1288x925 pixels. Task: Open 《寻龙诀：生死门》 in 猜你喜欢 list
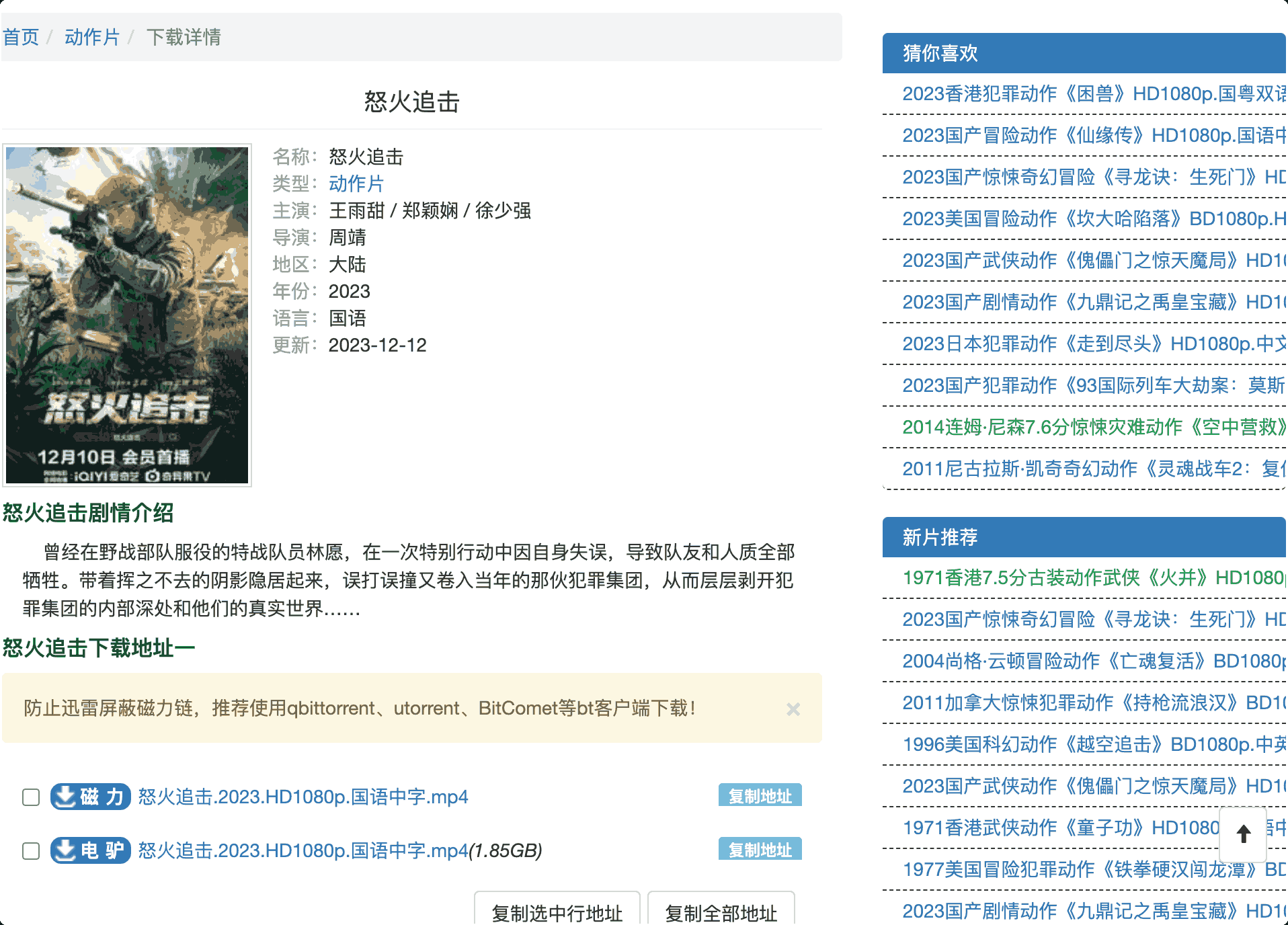click(1094, 177)
